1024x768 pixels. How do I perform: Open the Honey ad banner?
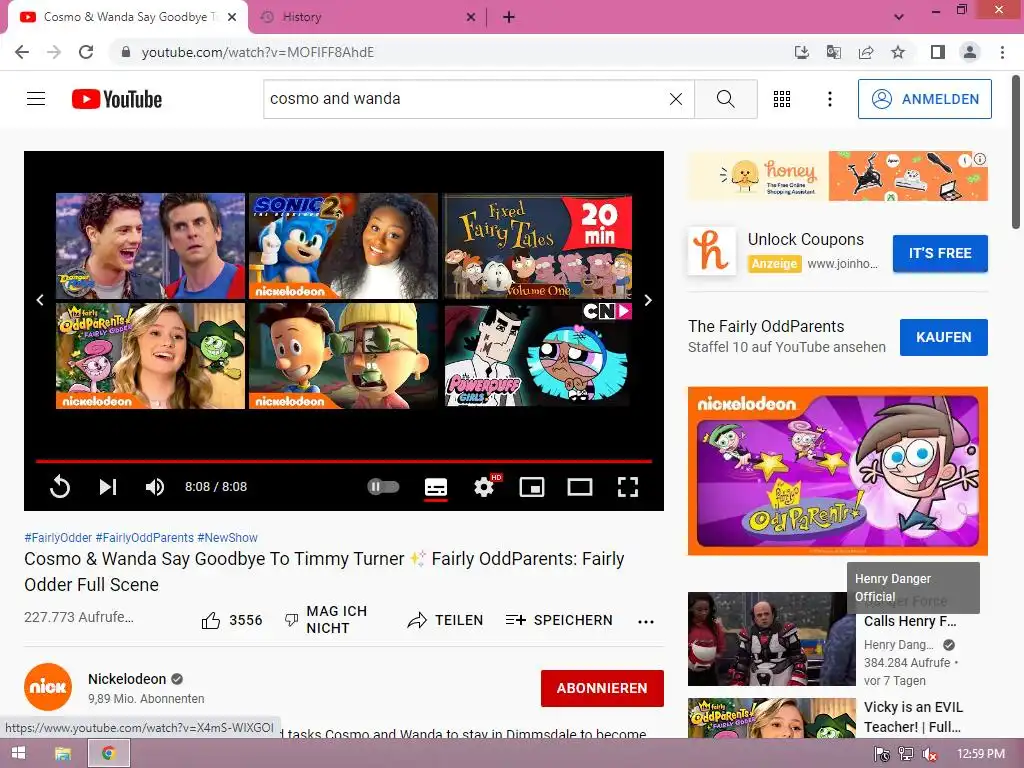coord(837,176)
